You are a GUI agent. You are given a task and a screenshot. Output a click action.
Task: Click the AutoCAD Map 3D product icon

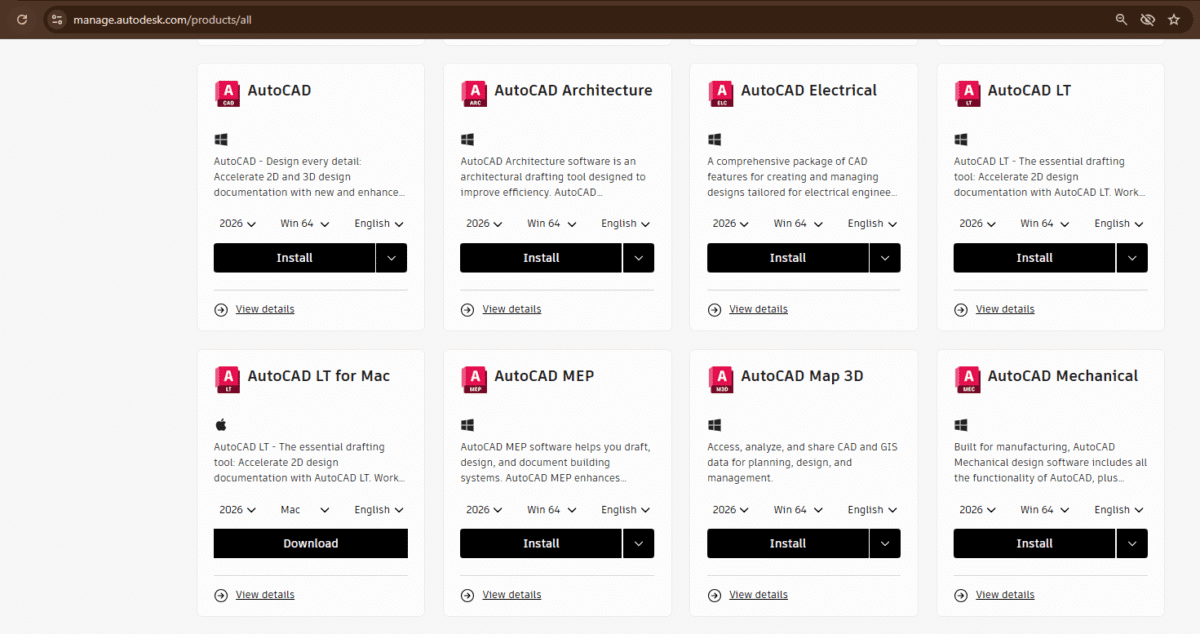(x=720, y=377)
